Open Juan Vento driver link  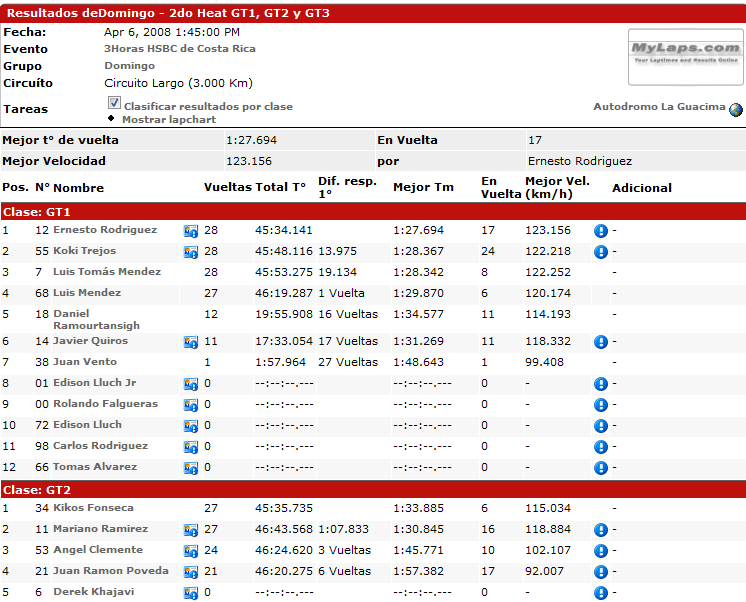pos(85,362)
